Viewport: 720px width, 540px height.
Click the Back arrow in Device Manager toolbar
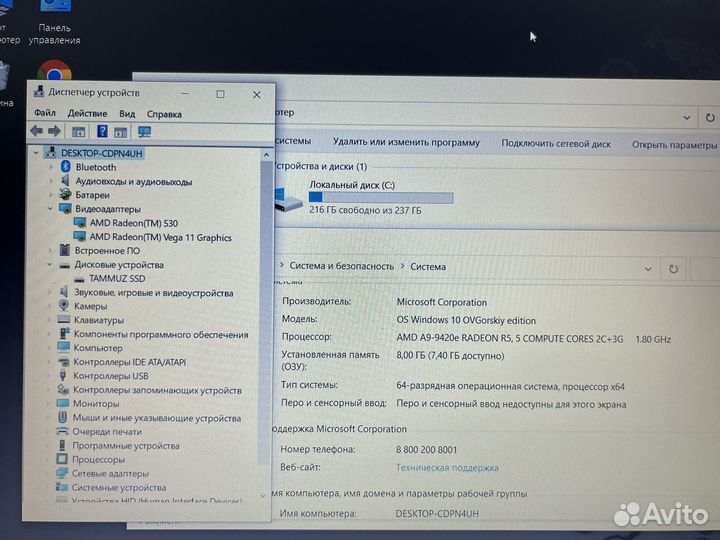(36, 131)
